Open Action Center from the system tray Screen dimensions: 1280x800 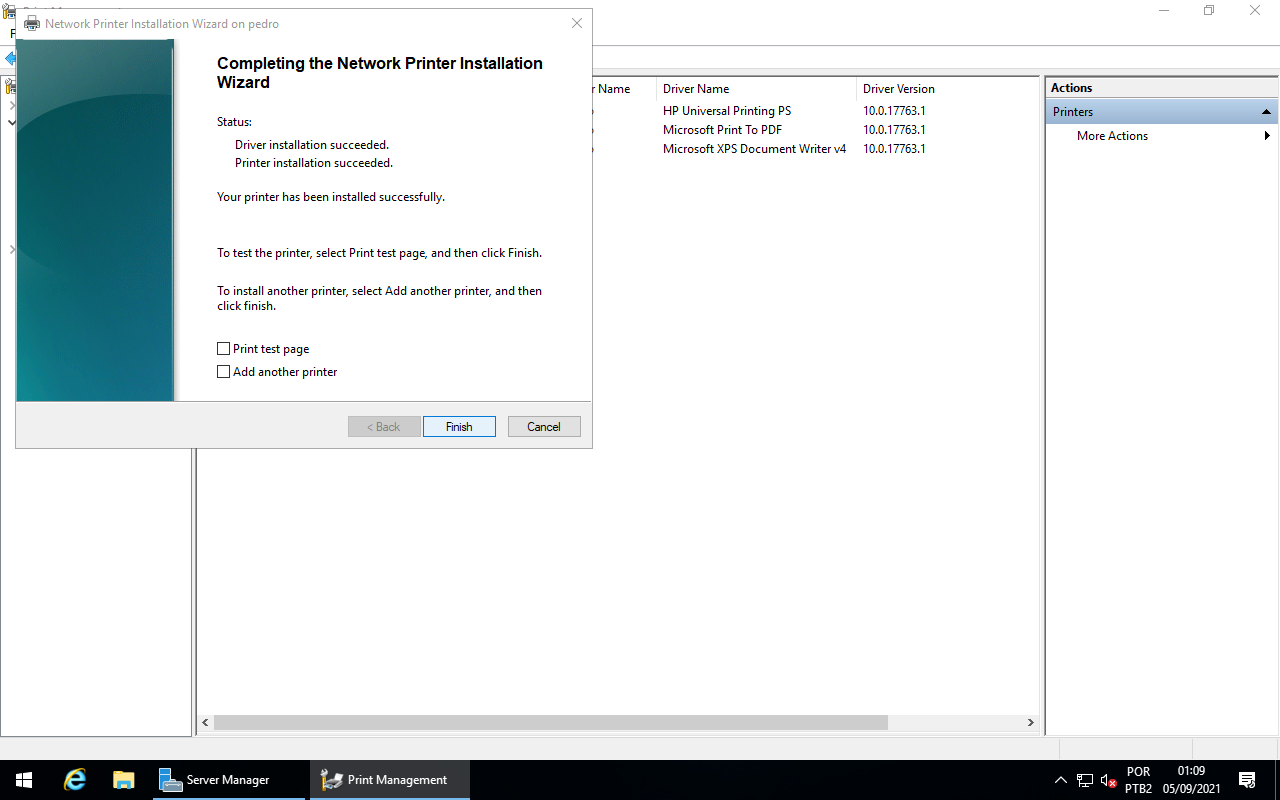point(1247,779)
